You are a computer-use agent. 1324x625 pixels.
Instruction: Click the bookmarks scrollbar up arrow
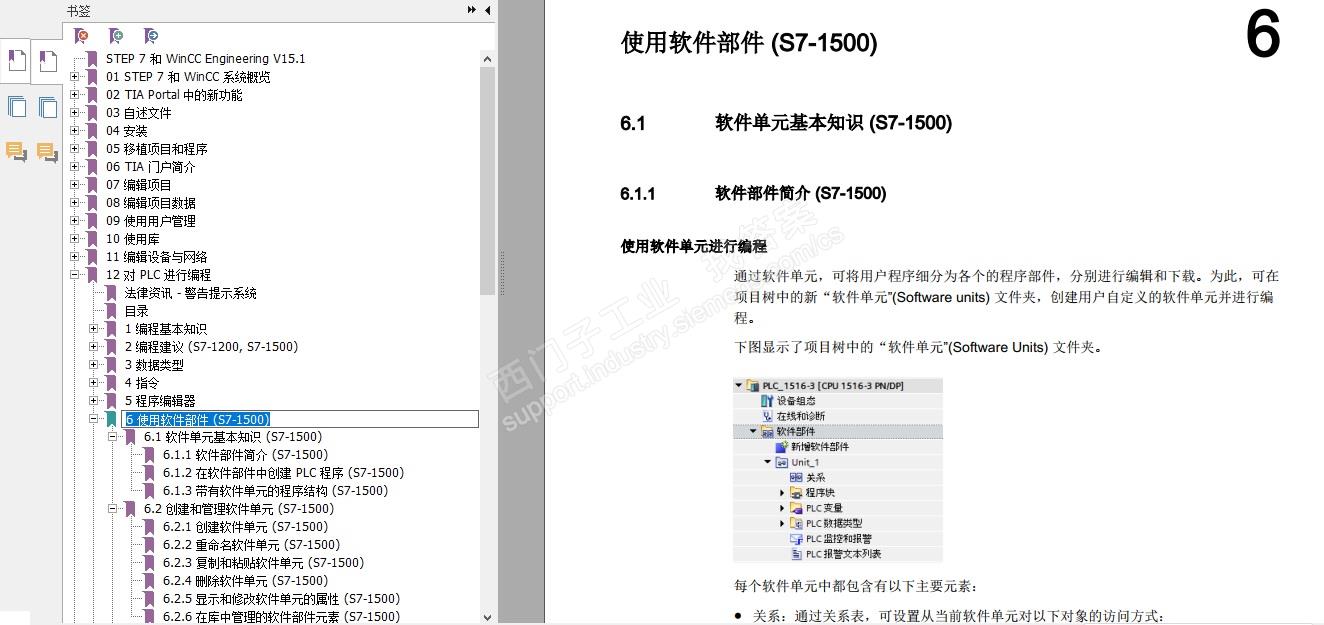pyautogui.click(x=488, y=59)
